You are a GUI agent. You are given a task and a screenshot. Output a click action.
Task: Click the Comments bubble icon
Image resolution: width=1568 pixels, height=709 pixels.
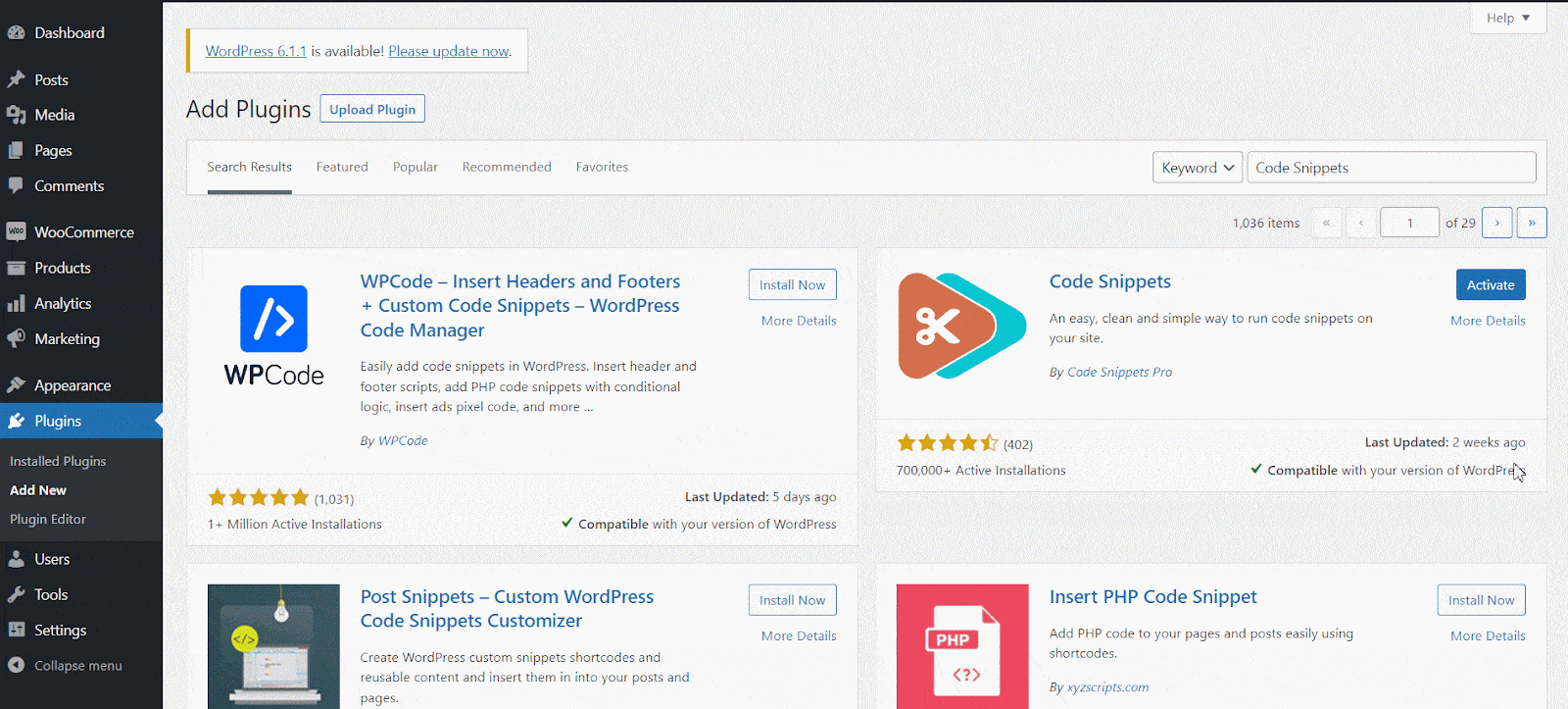tap(16, 185)
